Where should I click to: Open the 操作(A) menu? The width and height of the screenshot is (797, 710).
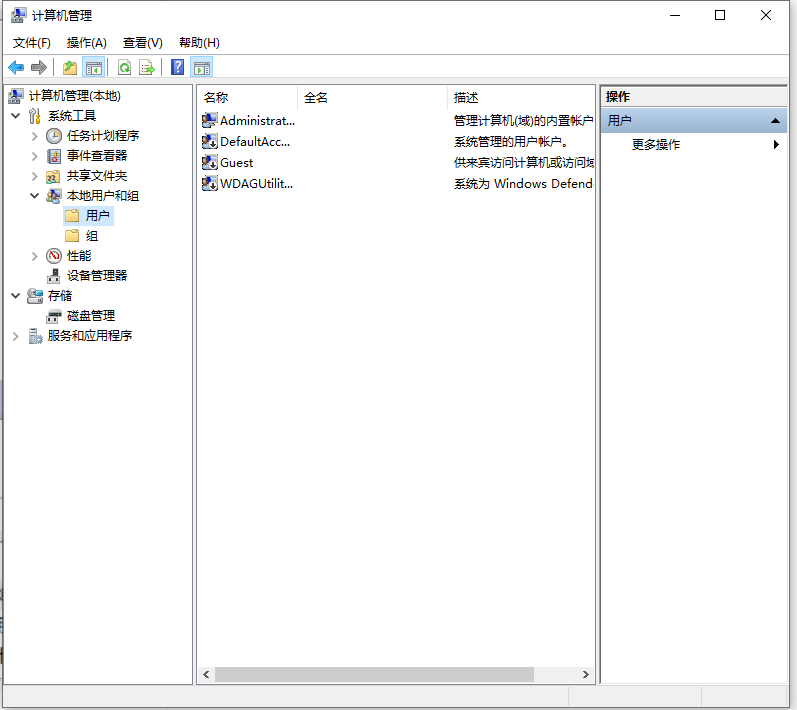coord(86,43)
